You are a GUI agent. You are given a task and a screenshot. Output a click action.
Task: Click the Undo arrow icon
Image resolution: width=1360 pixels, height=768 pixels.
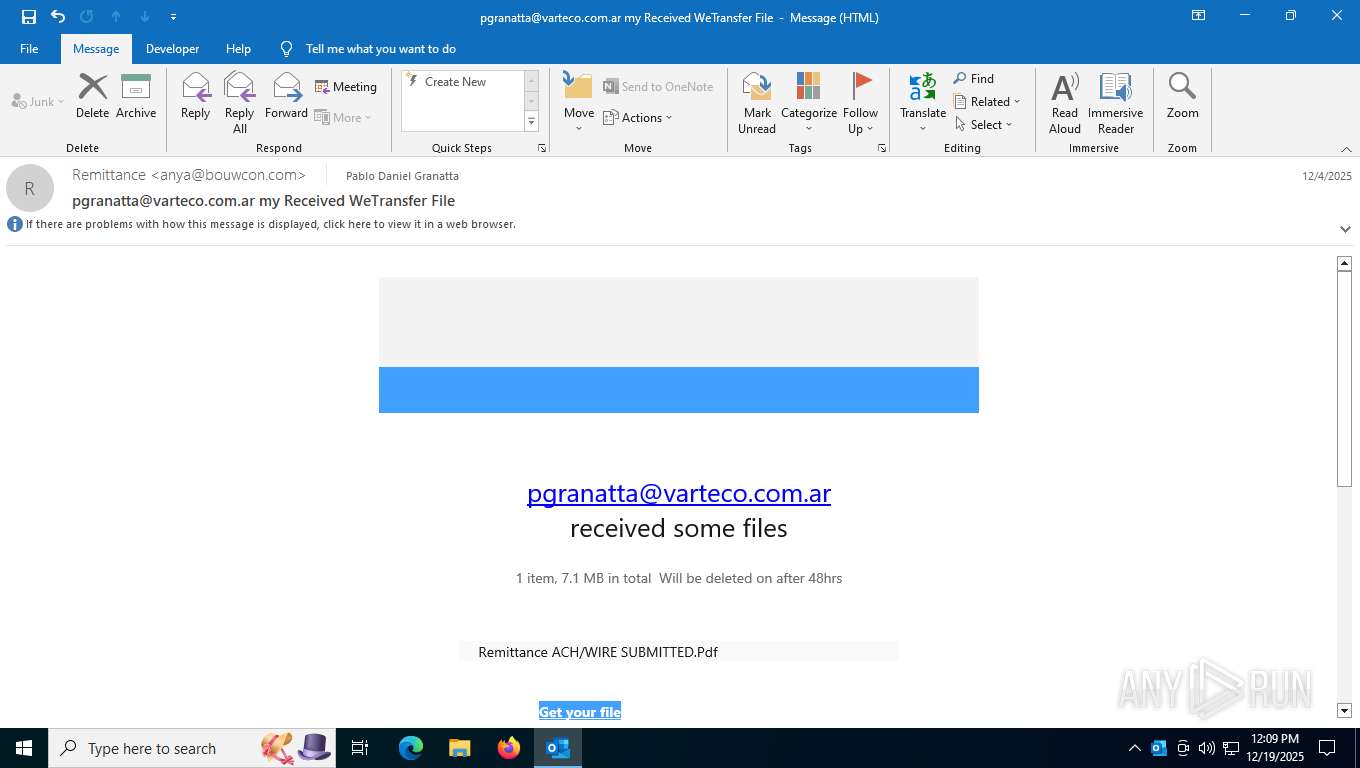[x=58, y=17]
